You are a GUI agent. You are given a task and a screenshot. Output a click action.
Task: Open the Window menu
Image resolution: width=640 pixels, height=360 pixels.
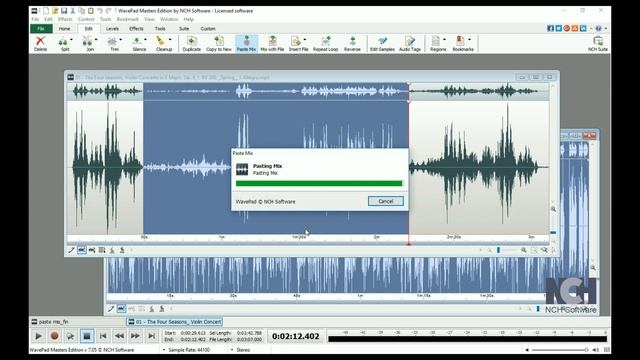click(x=169, y=19)
